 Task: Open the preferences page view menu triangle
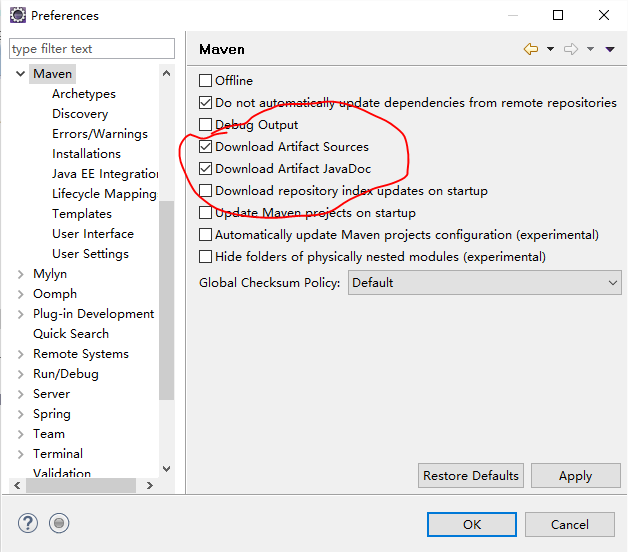tap(610, 49)
